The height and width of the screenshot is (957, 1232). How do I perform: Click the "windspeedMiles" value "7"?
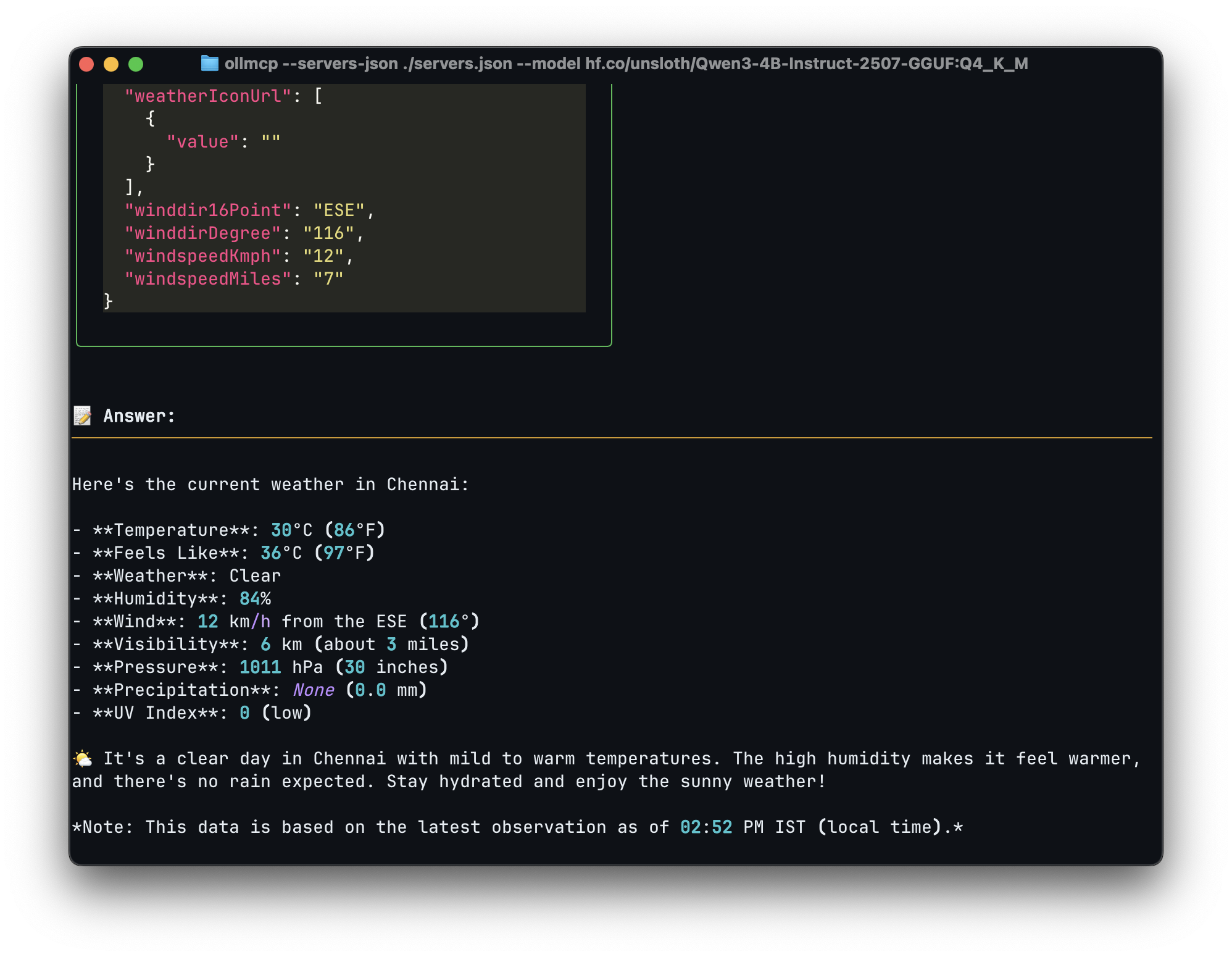(328, 279)
